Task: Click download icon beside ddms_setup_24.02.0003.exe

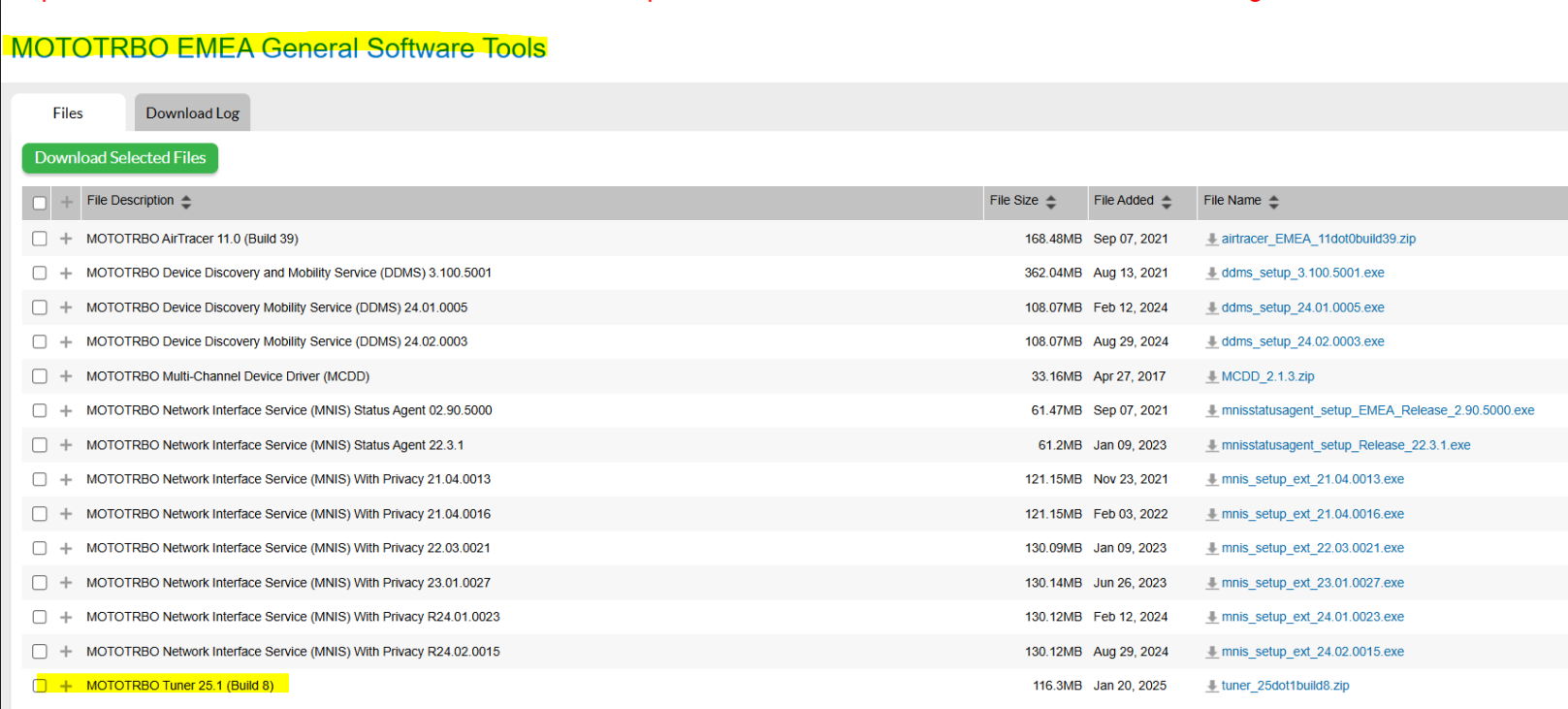Action: (x=1212, y=342)
